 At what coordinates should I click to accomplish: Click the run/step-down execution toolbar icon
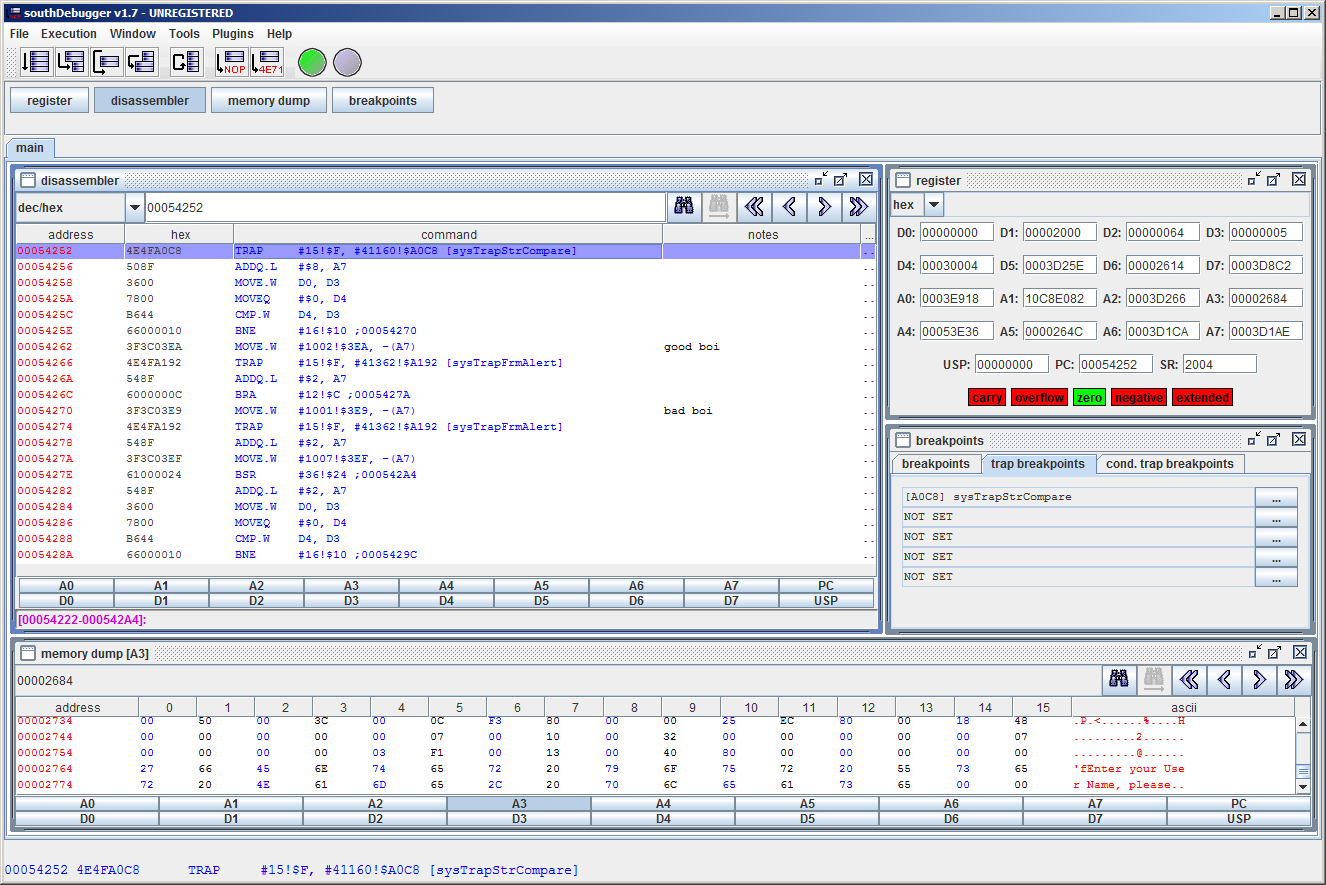[36, 62]
